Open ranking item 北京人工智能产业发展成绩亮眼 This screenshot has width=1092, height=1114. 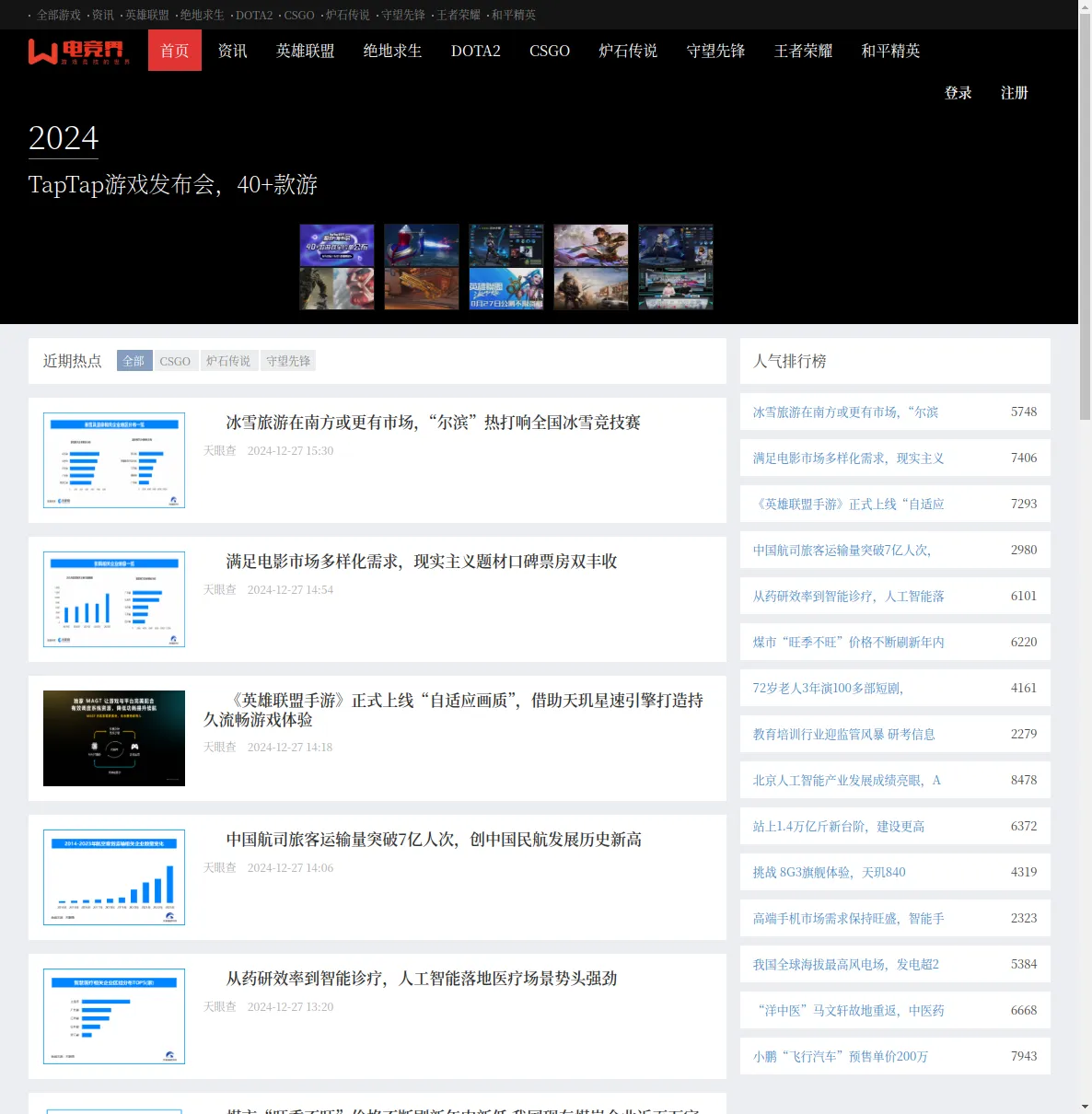[x=847, y=780]
